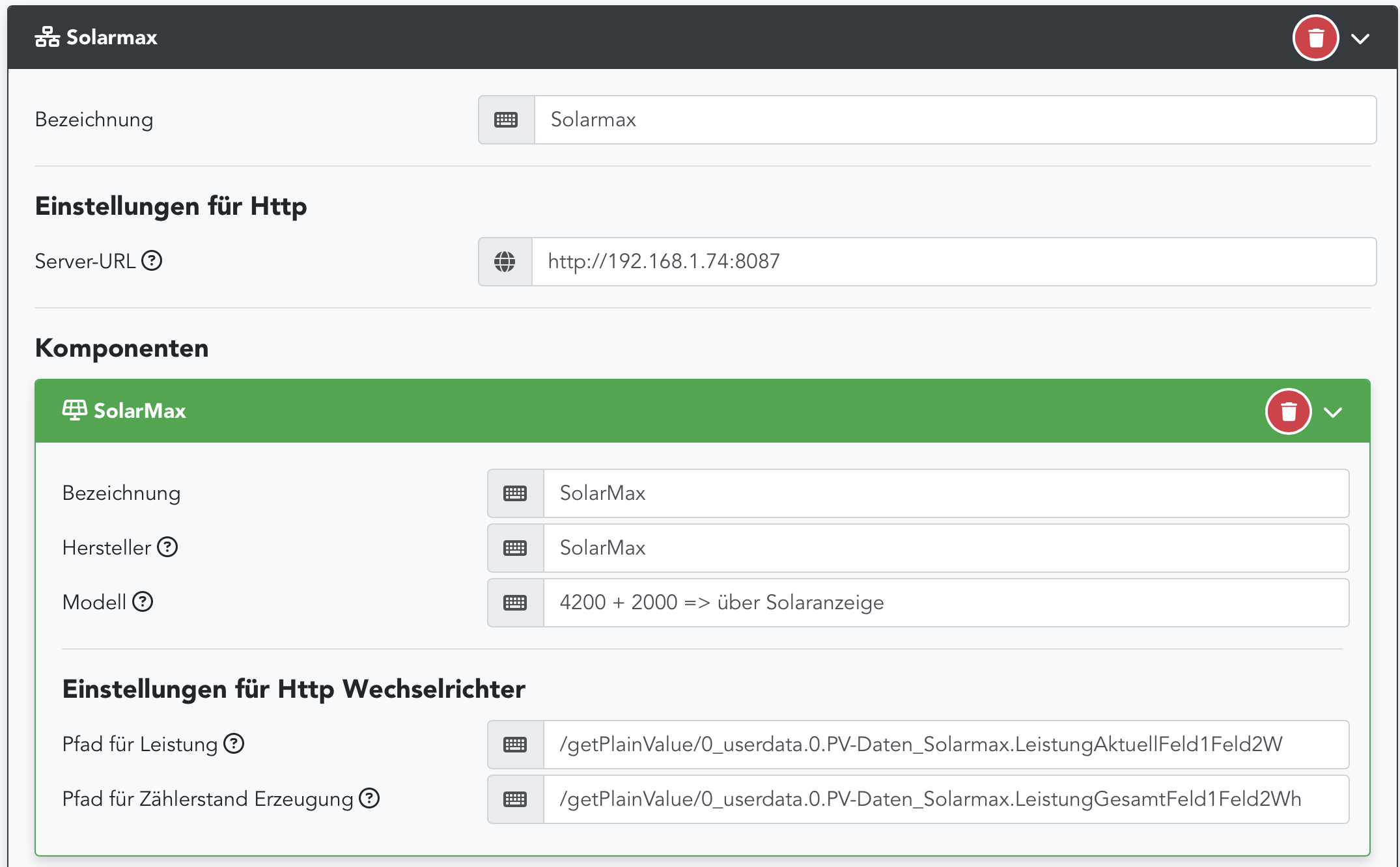Screen dimensions: 1400x867
Task: Click the Pfad für Leistung input field
Action: (x=945, y=745)
